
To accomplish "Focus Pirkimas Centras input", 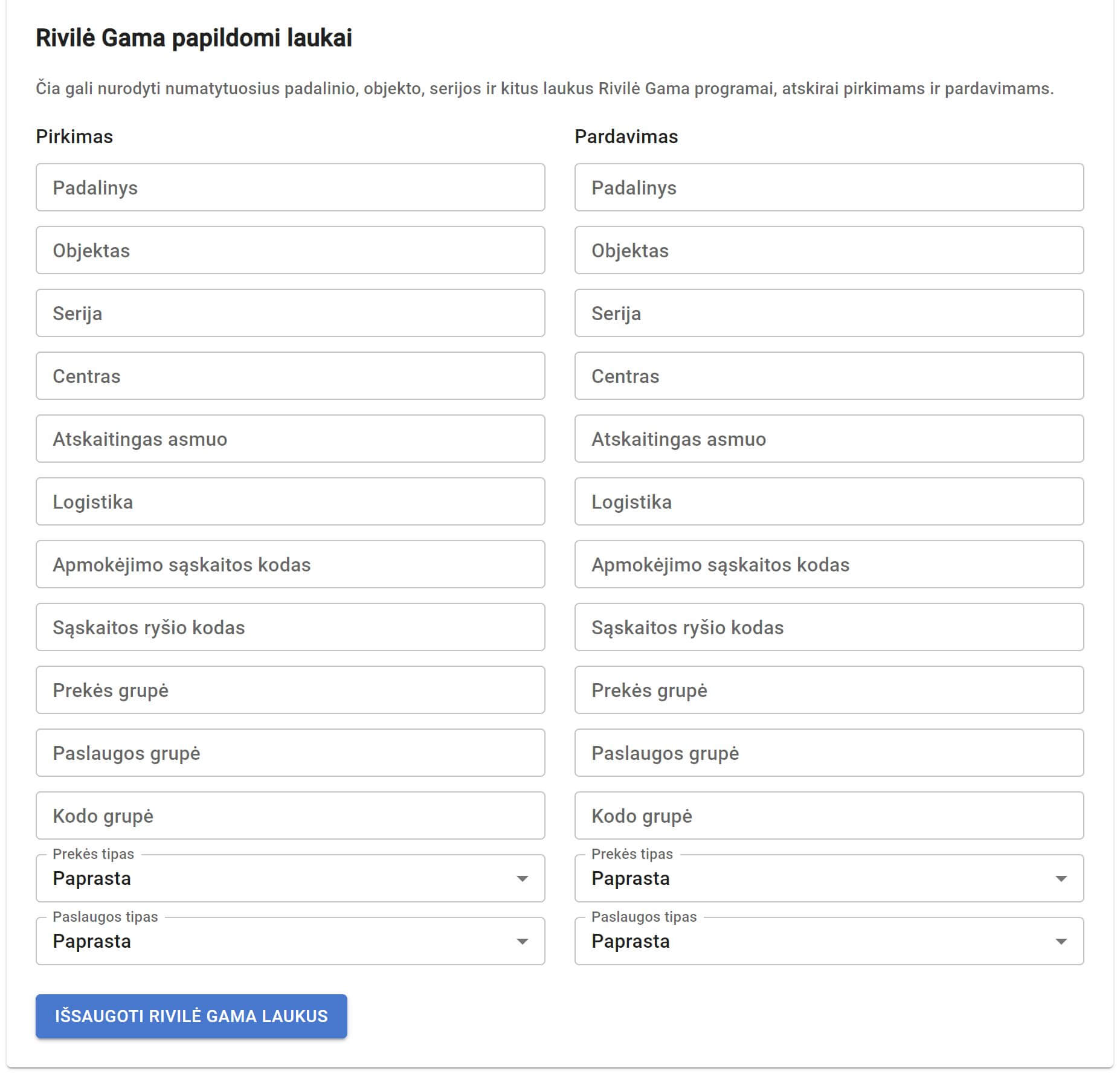I will (x=290, y=376).
